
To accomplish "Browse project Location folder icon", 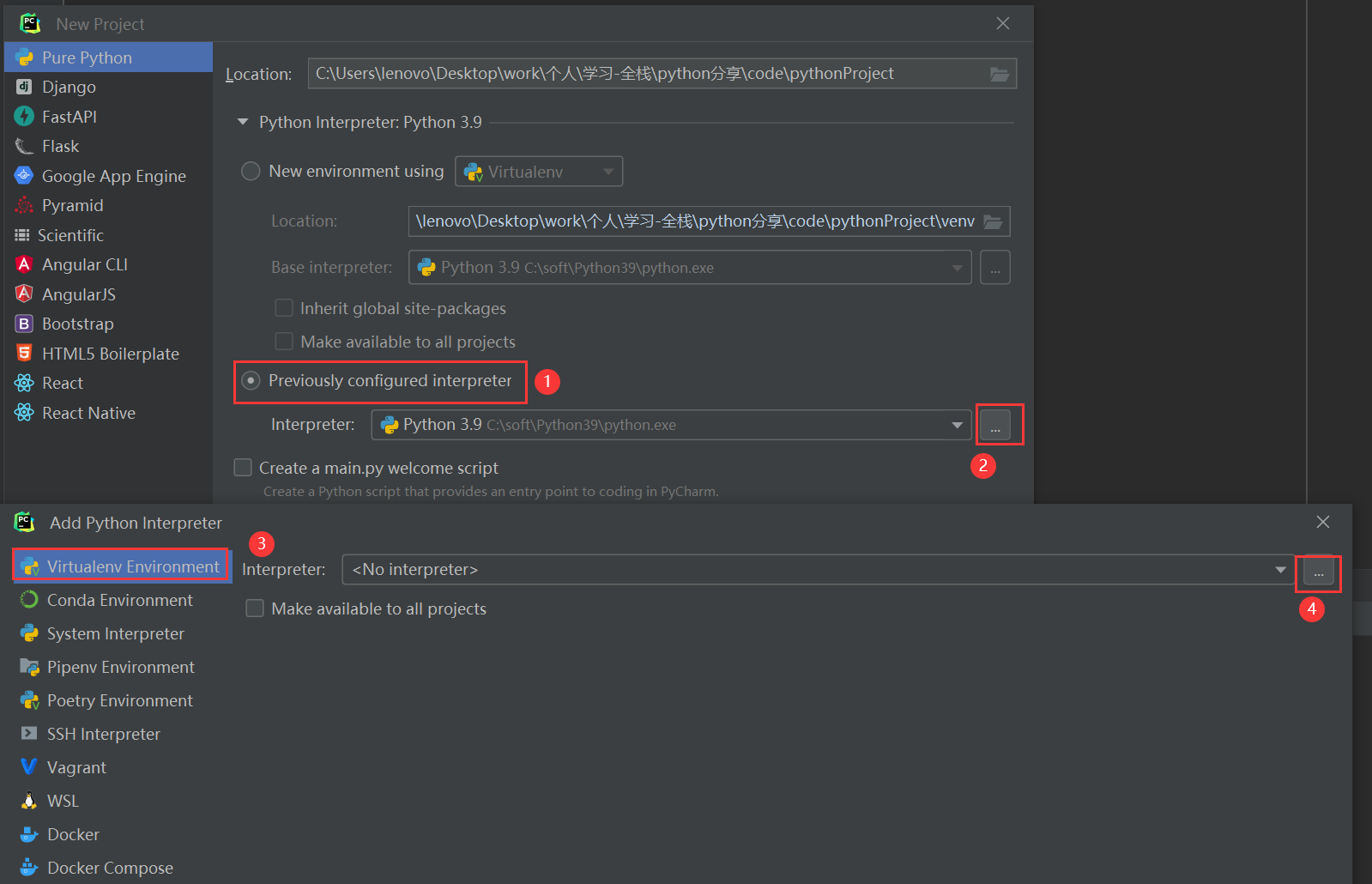I will point(1000,74).
